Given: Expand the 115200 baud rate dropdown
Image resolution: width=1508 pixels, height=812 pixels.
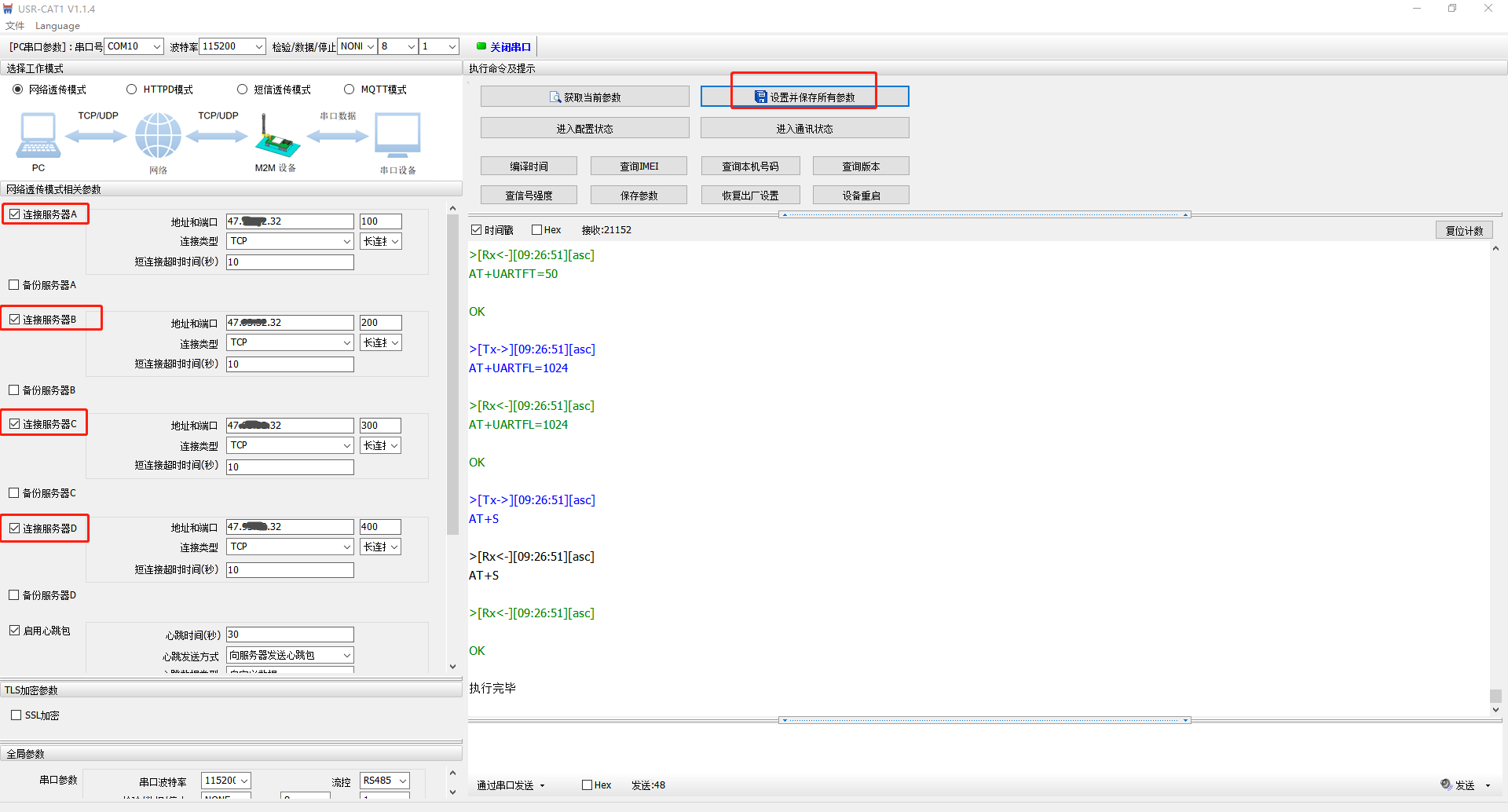Looking at the screenshot, I should [232, 46].
